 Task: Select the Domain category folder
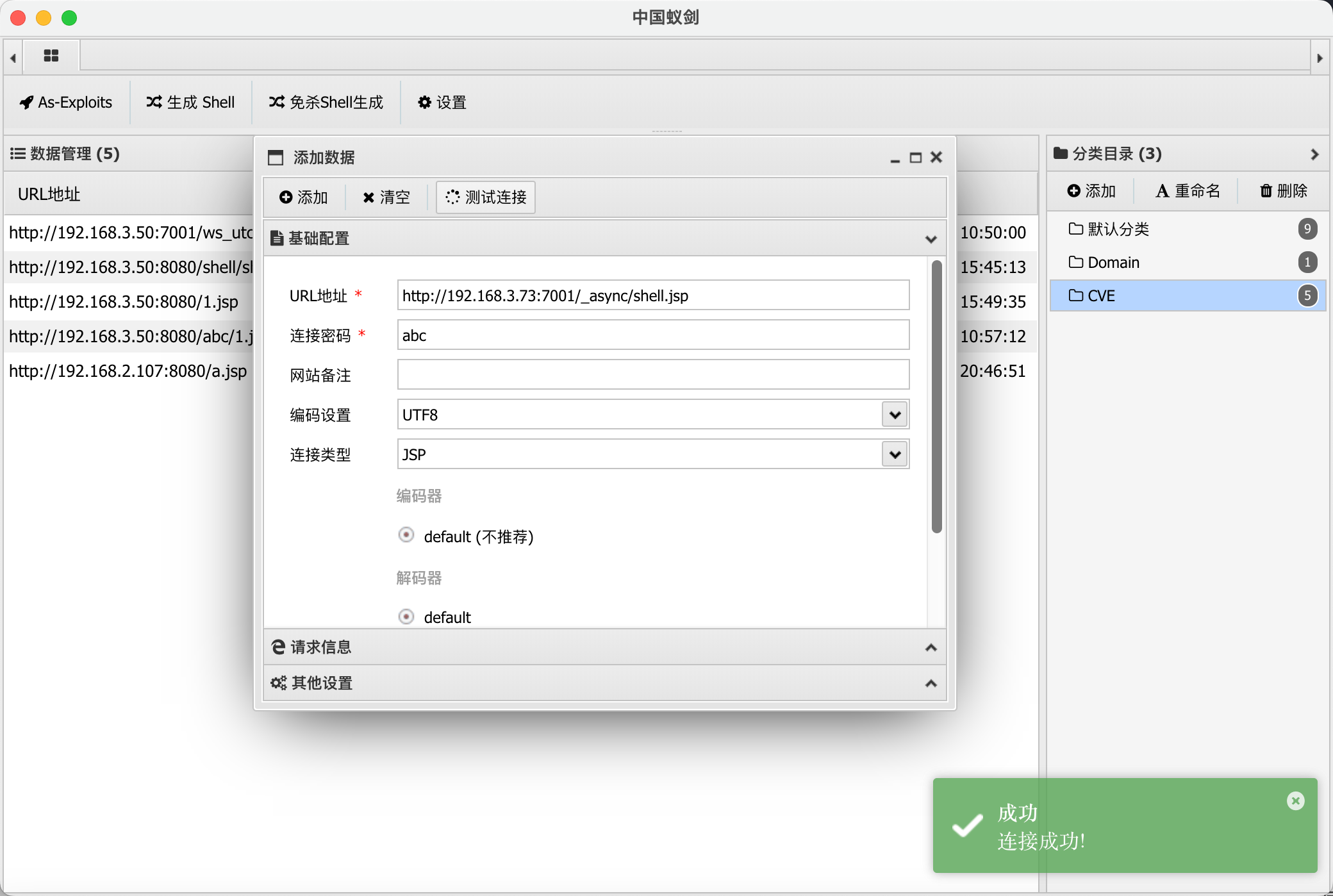point(1114,263)
